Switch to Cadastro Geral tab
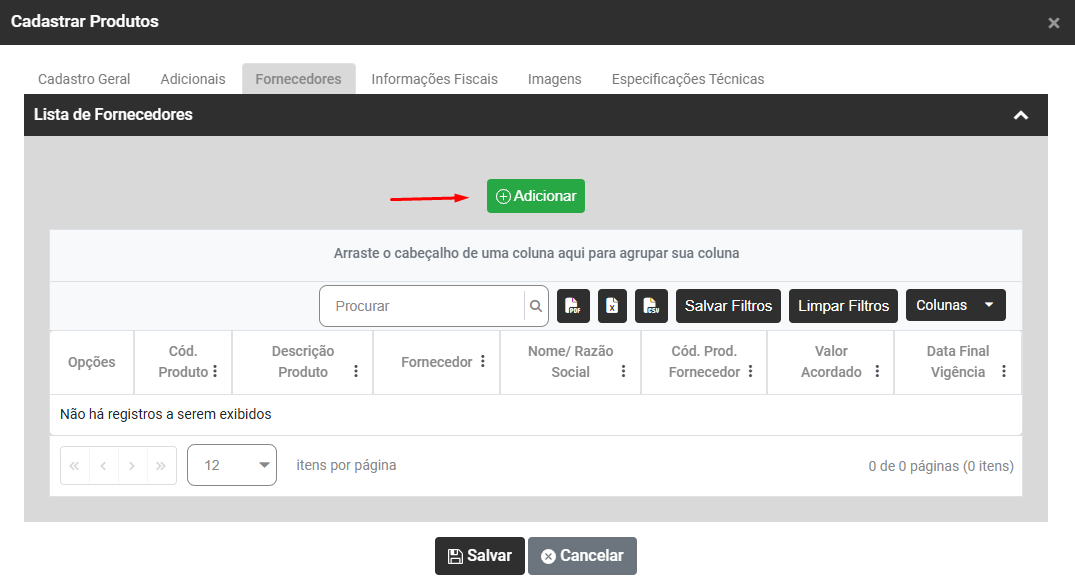The image size is (1075, 588). 84,79
